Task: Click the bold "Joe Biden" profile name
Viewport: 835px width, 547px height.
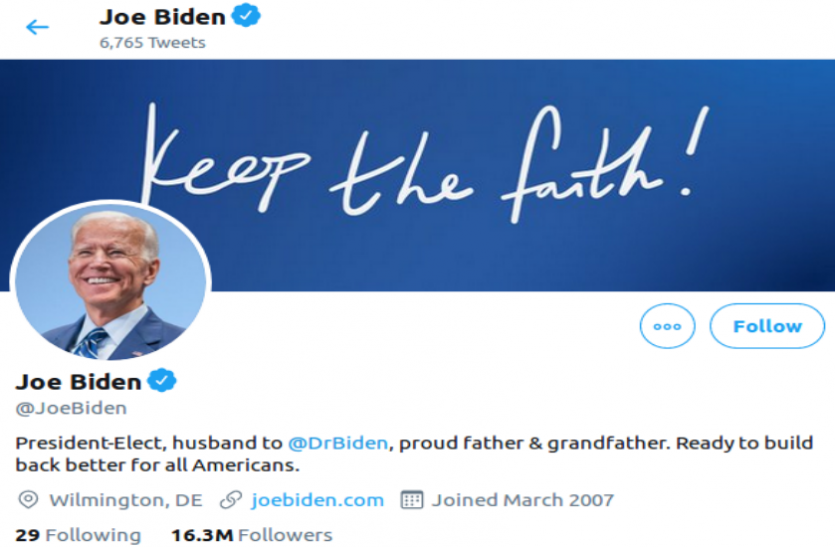Action: (x=78, y=381)
